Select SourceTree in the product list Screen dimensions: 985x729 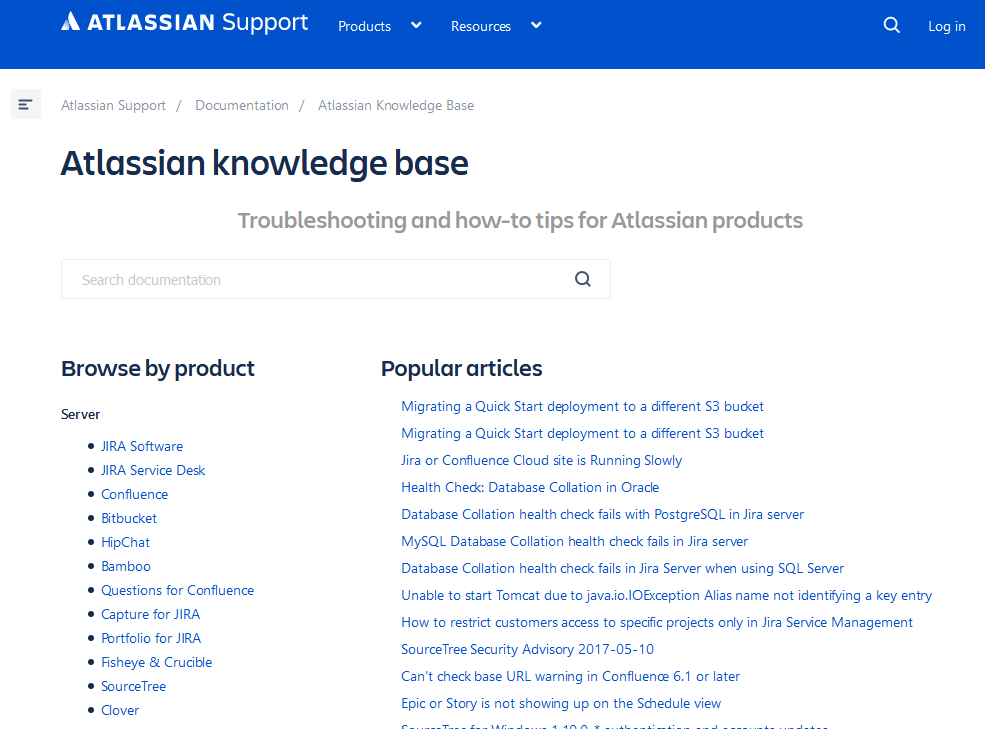pos(133,686)
